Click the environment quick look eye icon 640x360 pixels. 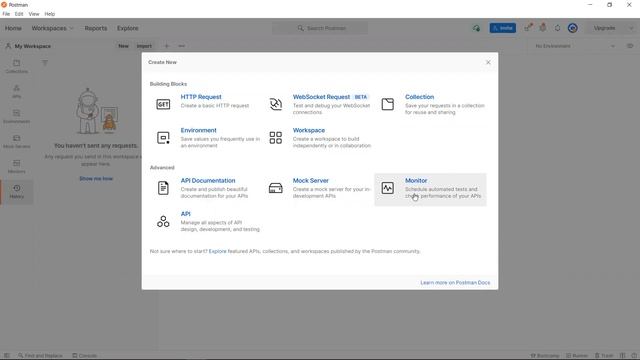click(630, 46)
